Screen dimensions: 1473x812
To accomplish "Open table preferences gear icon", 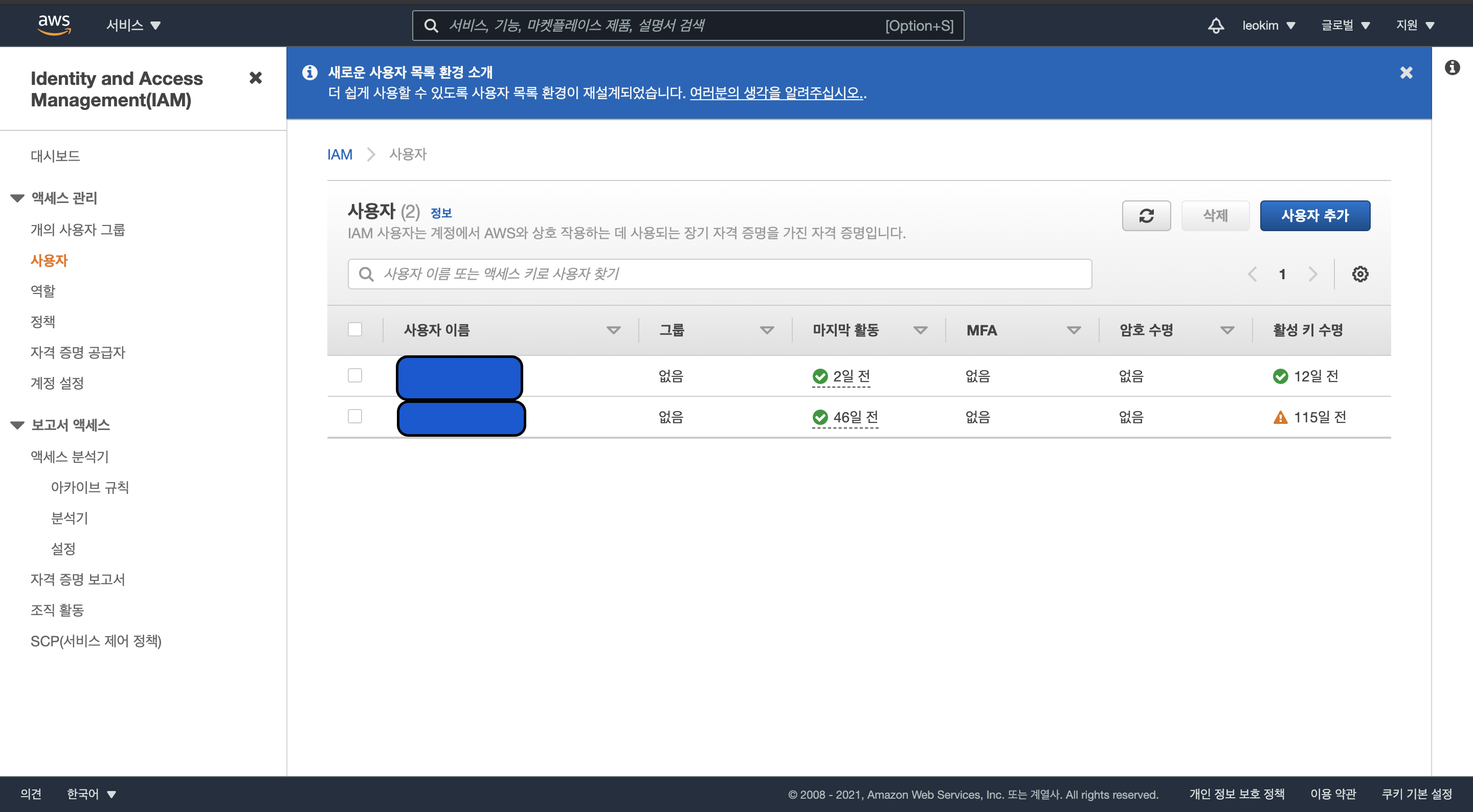I will [x=1360, y=274].
